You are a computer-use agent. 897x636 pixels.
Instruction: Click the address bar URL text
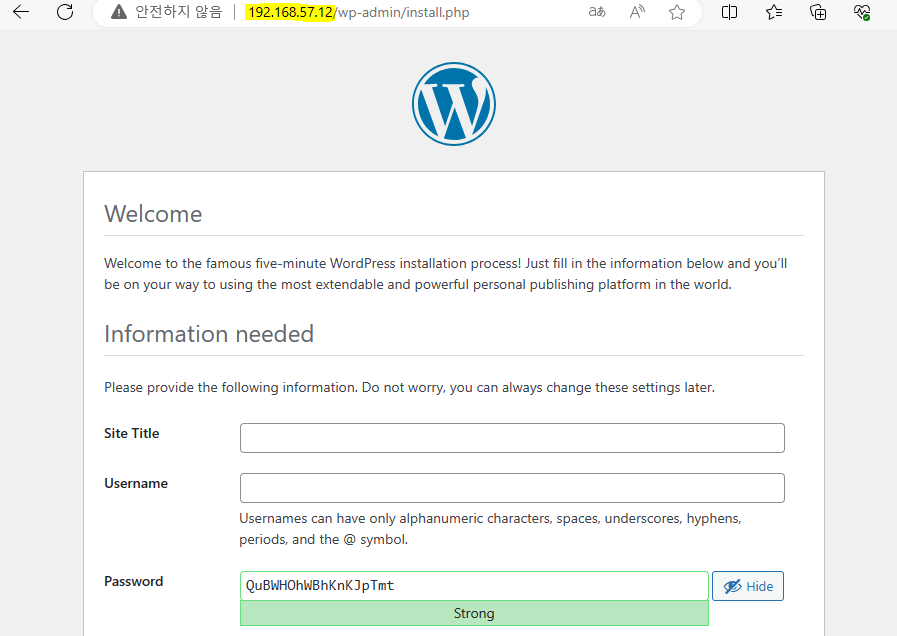coord(359,12)
